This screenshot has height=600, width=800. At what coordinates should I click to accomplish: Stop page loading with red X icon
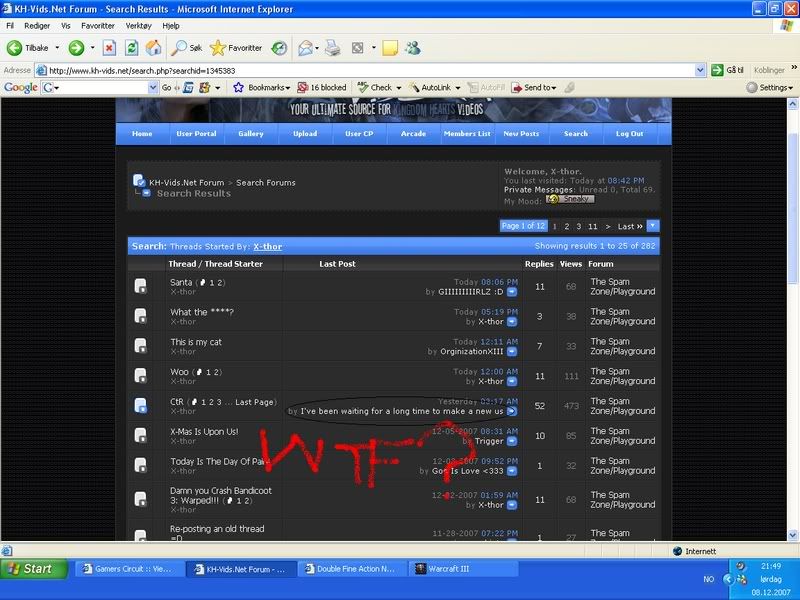click(109, 48)
